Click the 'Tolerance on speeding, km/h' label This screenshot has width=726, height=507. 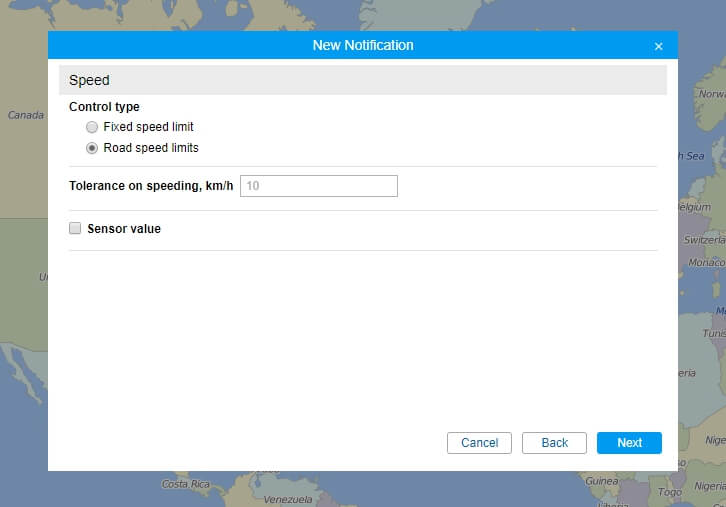click(x=151, y=186)
